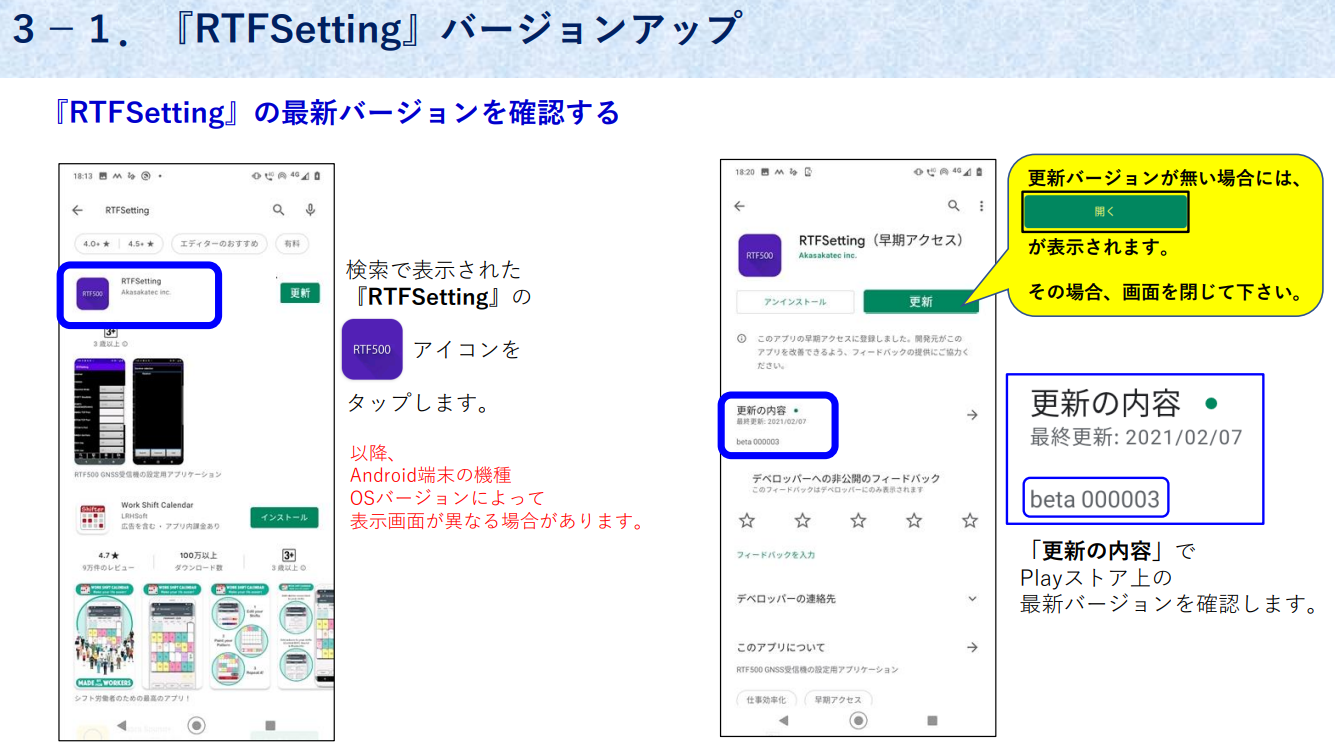Tap Android recents square on right phone
Image resolution: width=1335 pixels, height=753 pixels.
point(932,720)
